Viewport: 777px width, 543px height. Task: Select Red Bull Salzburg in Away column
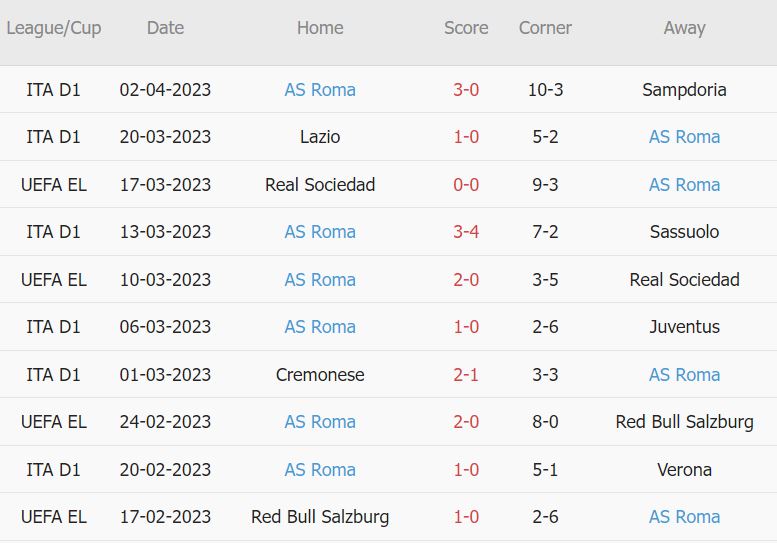pos(684,422)
